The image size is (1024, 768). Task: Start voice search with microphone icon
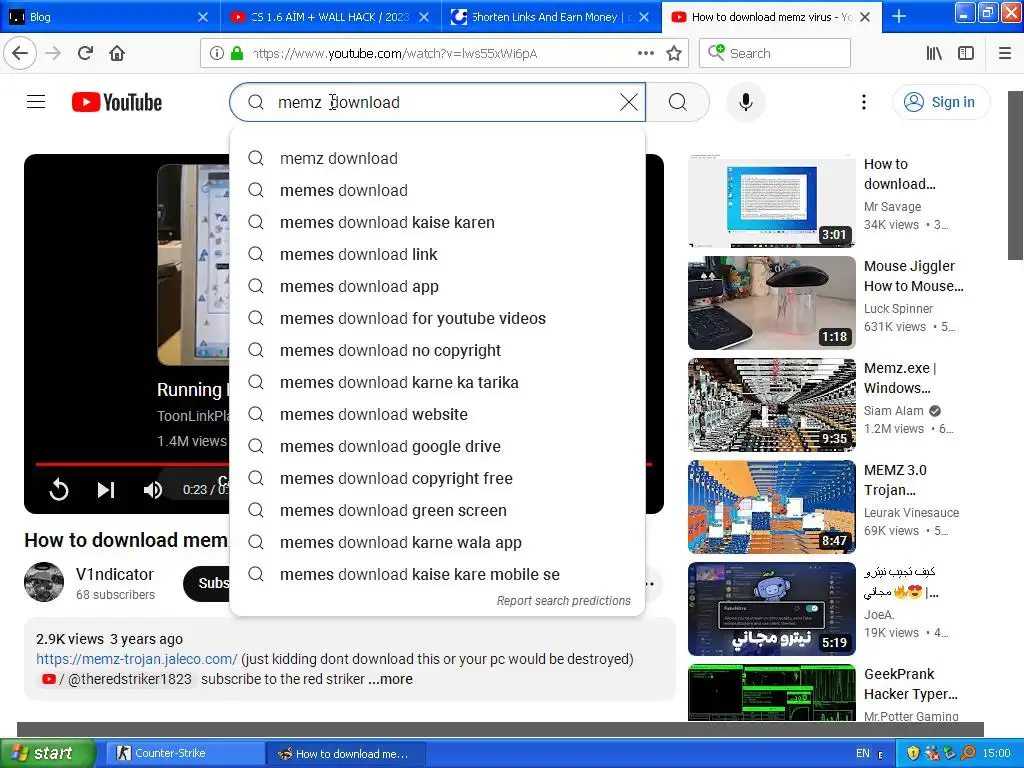coord(745,102)
